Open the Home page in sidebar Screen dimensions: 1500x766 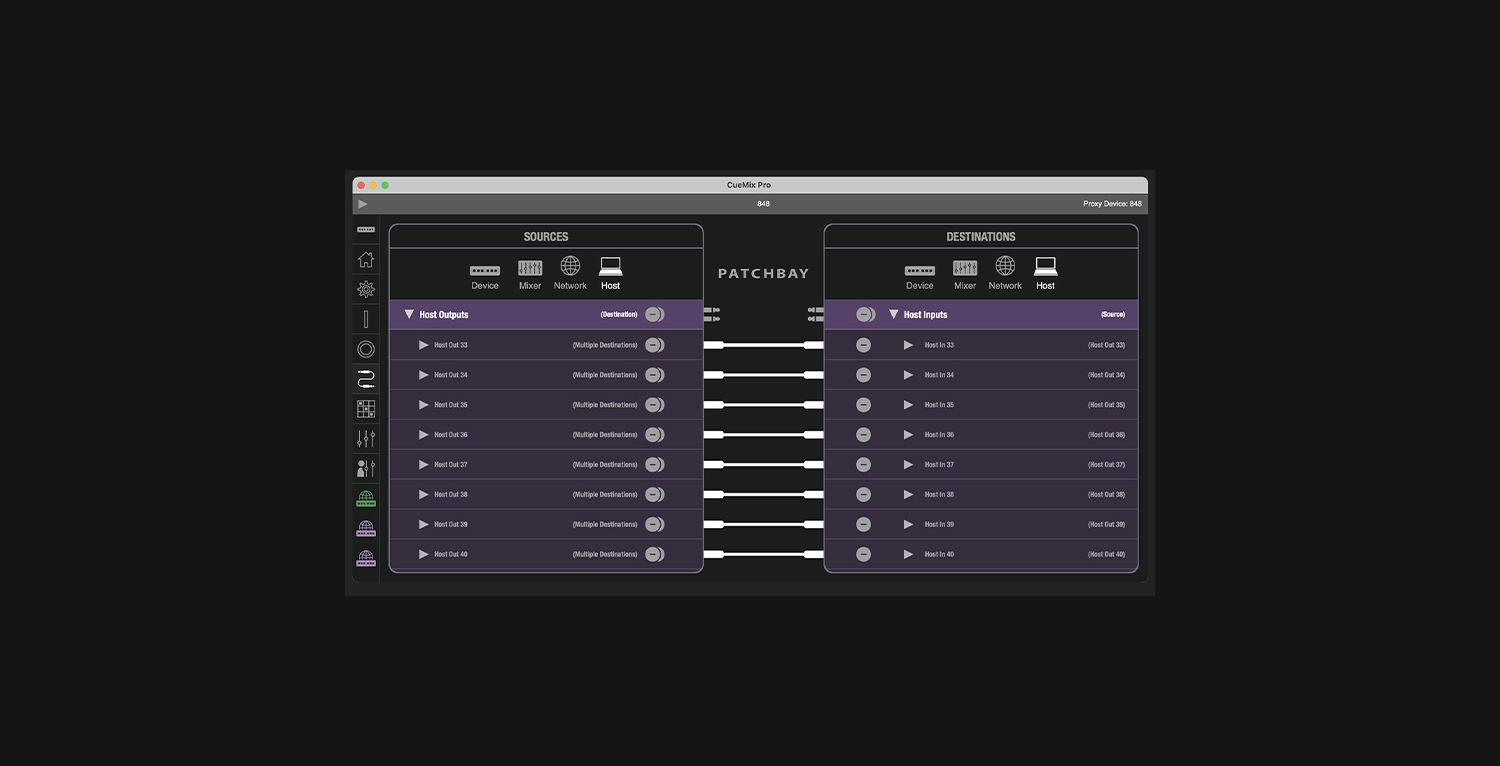[366, 260]
